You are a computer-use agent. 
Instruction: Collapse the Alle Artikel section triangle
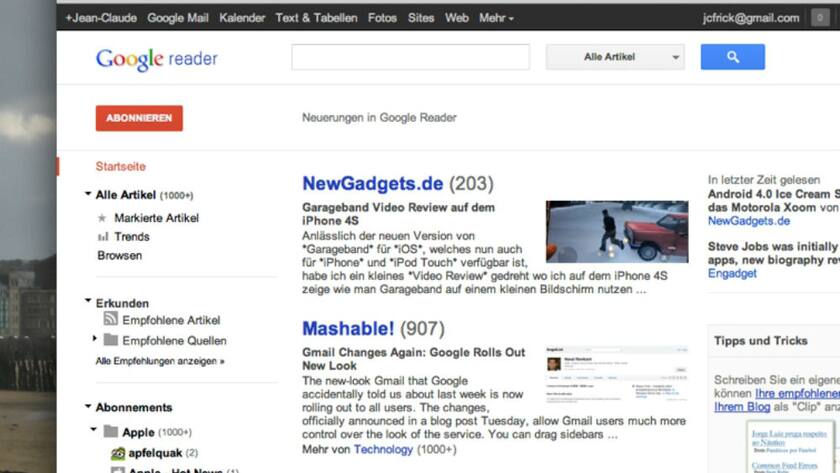(x=88, y=193)
